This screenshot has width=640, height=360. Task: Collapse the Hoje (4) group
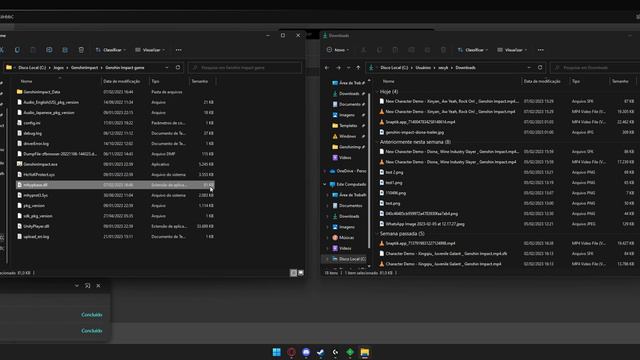pyautogui.click(x=377, y=92)
